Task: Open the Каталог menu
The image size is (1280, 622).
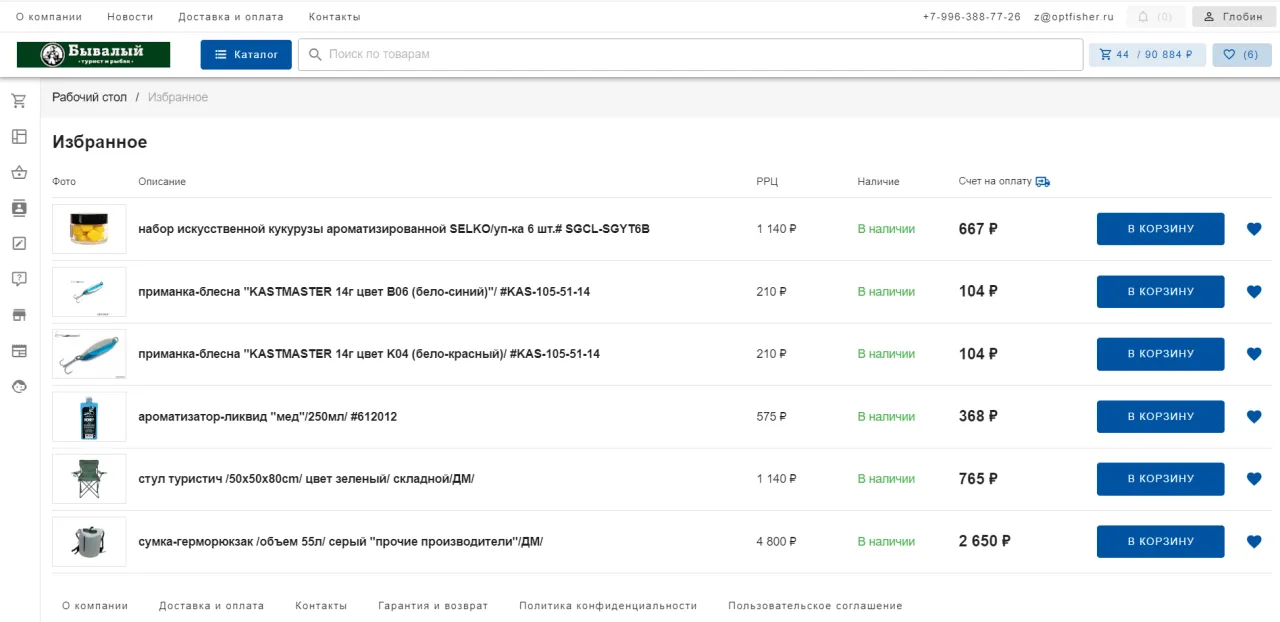Action: [x=246, y=54]
